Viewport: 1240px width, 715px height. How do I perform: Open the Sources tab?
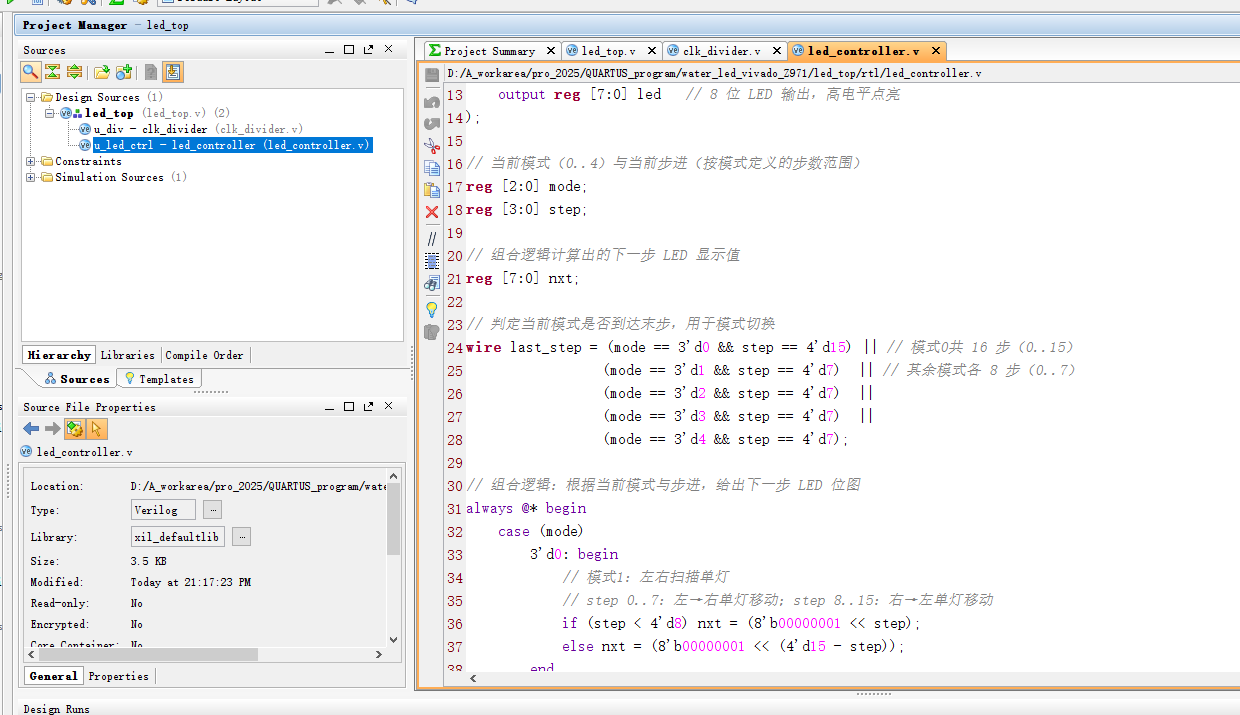click(x=77, y=379)
